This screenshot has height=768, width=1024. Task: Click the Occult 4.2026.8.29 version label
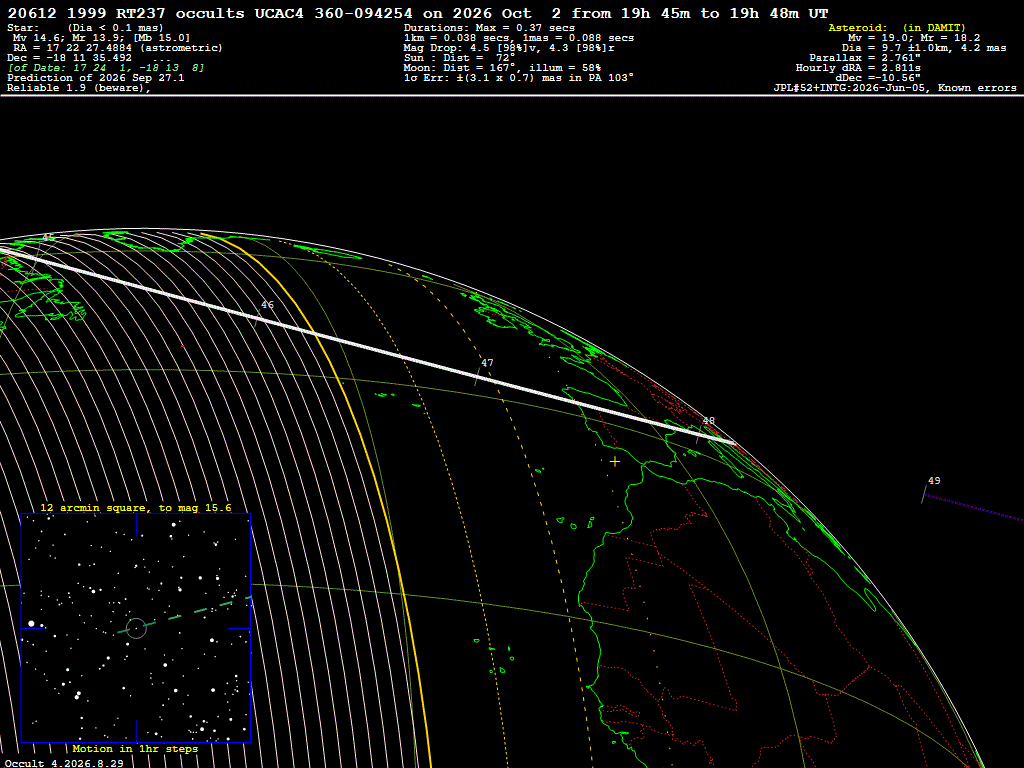pos(64,763)
